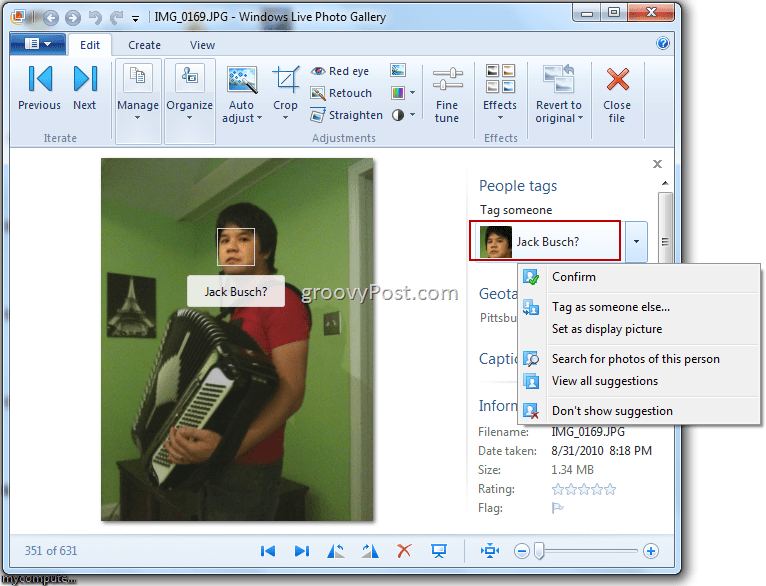Click the color adjustment icon
766x586 pixels.
point(398,92)
